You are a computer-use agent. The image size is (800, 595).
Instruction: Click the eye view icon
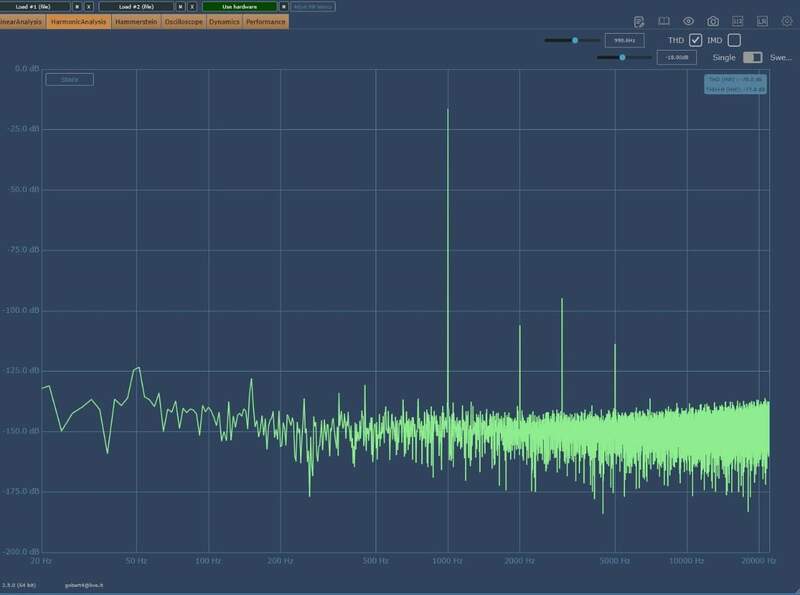(x=688, y=21)
